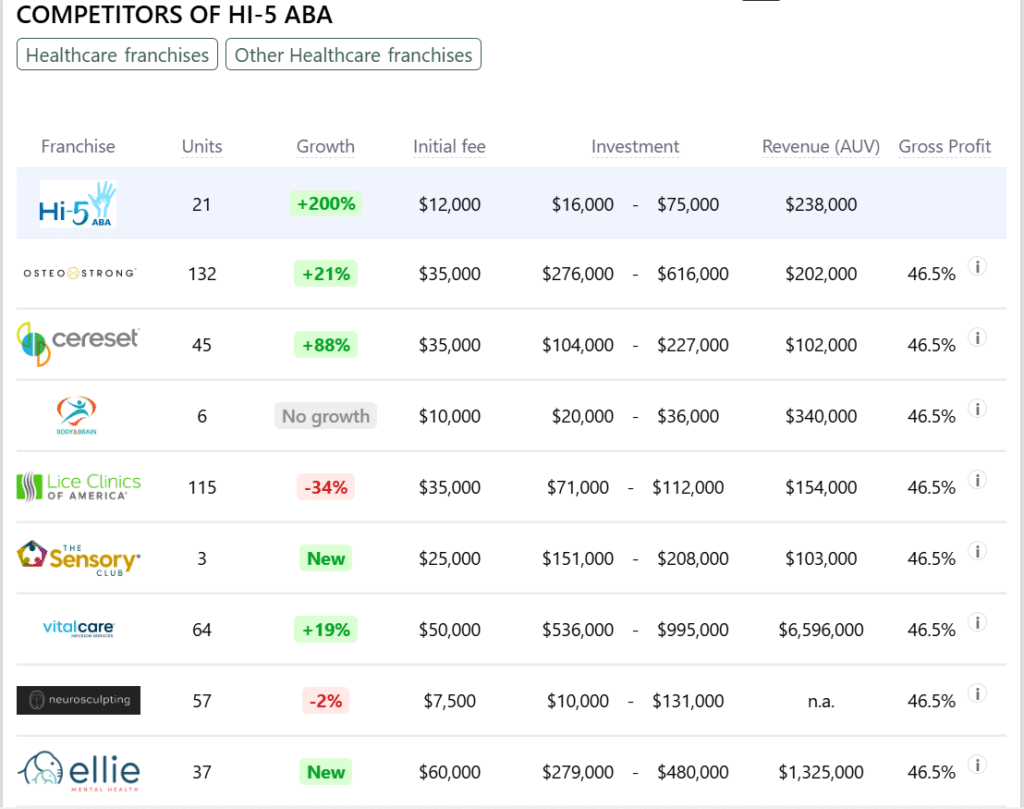Click the $12,000 initial fee value

point(449,204)
